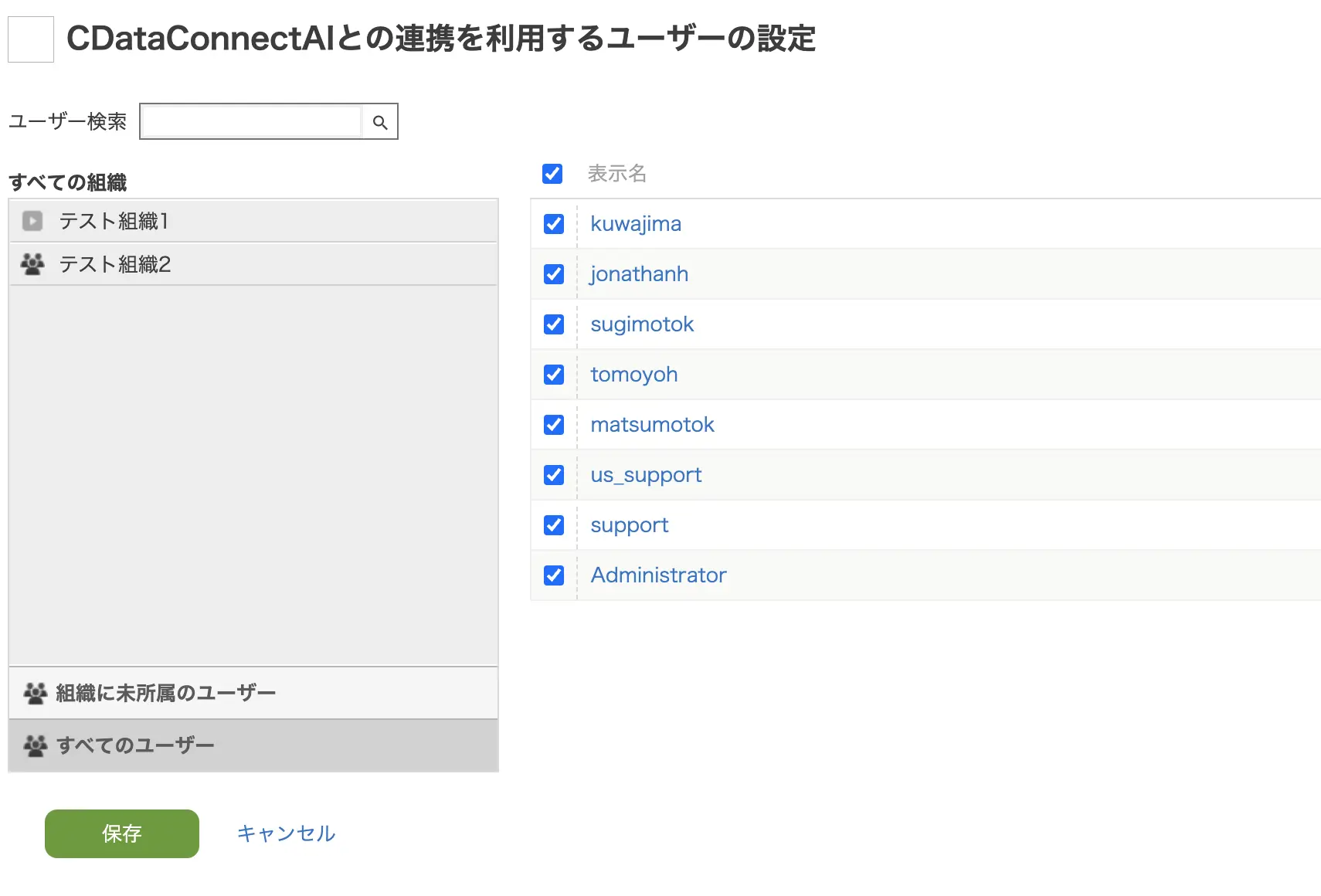Click the group icon beside すべてのユーザー
This screenshot has width=1321, height=896.
pyautogui.click(x=36, y=745)
